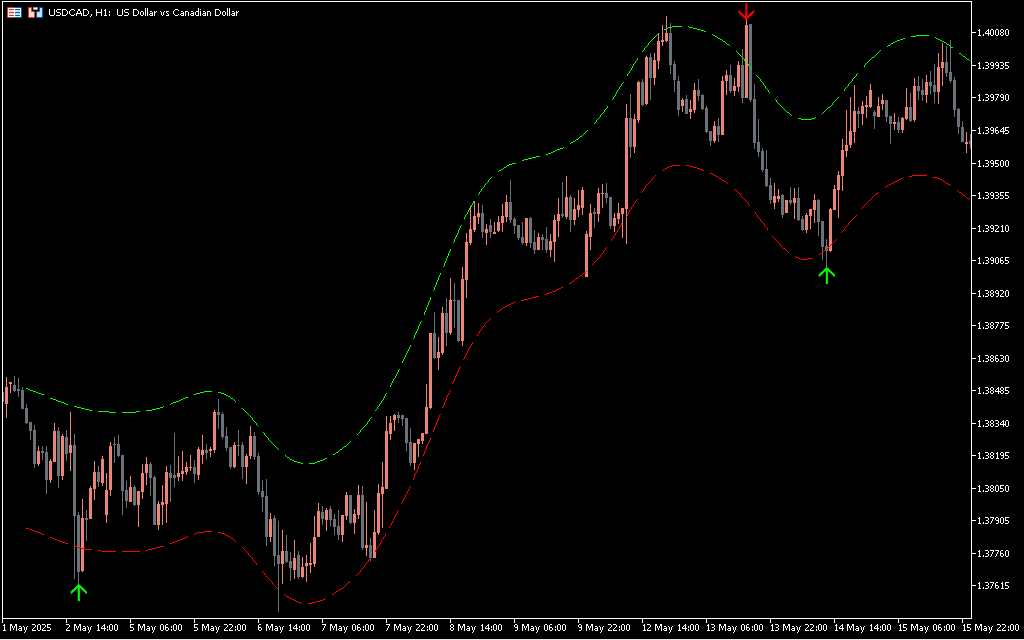
Task: Click the green up arrow near 13 May 22:00
Action: click(826, 273)
